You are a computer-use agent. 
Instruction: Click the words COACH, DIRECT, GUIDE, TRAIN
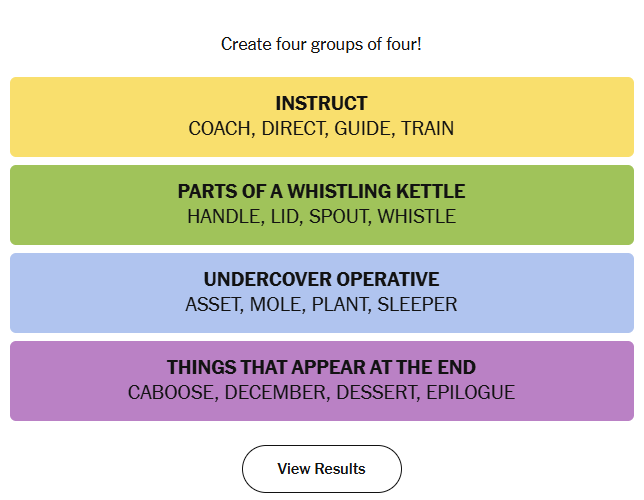[x=321, y=129]
